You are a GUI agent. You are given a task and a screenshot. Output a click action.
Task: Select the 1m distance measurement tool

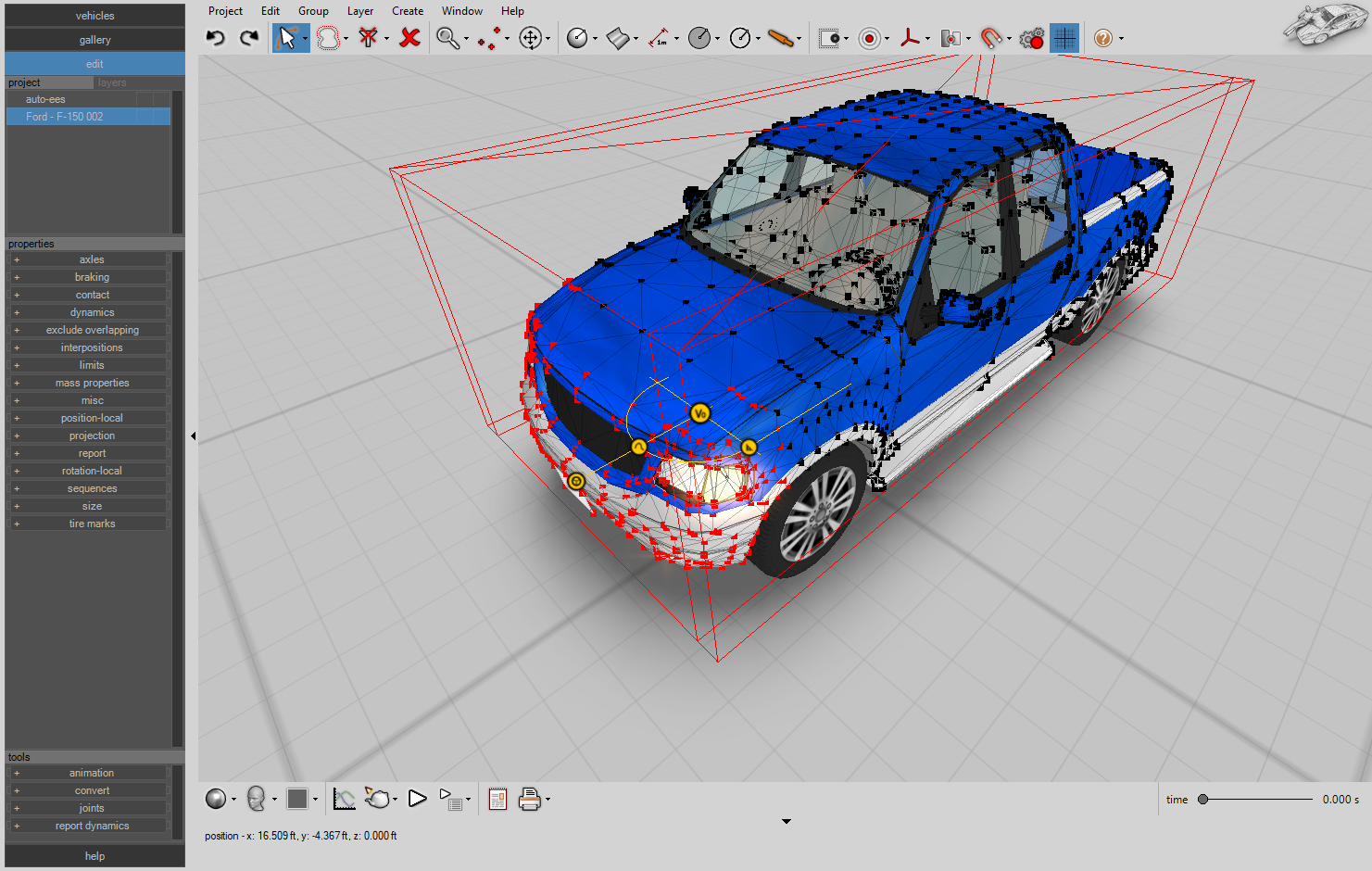(x=659, y=38)
